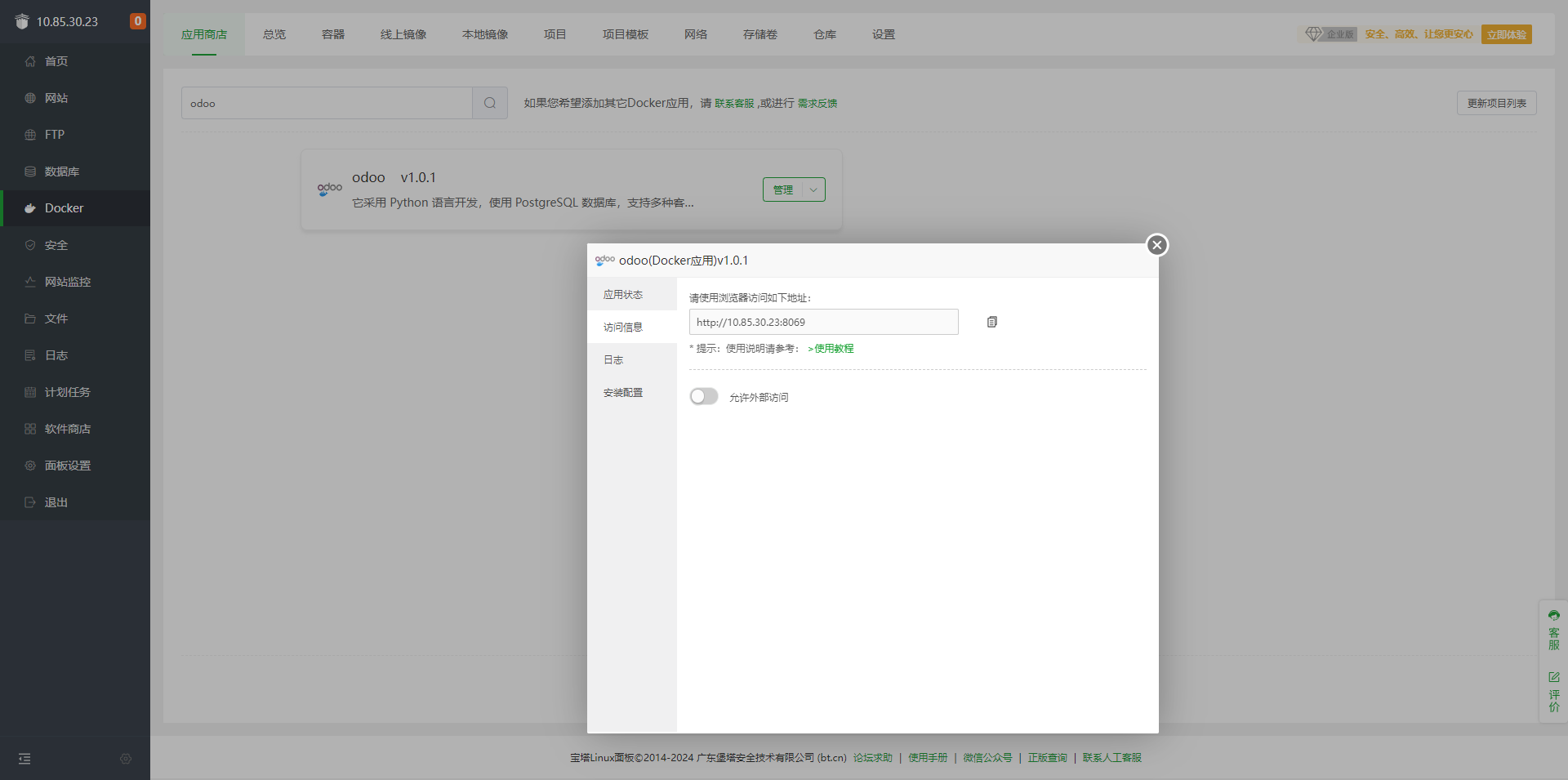Open the 安装配置 dialog tab
The width and height of the screenshot is (1568, 780).
pyautogui.click(x=632, y=392)
